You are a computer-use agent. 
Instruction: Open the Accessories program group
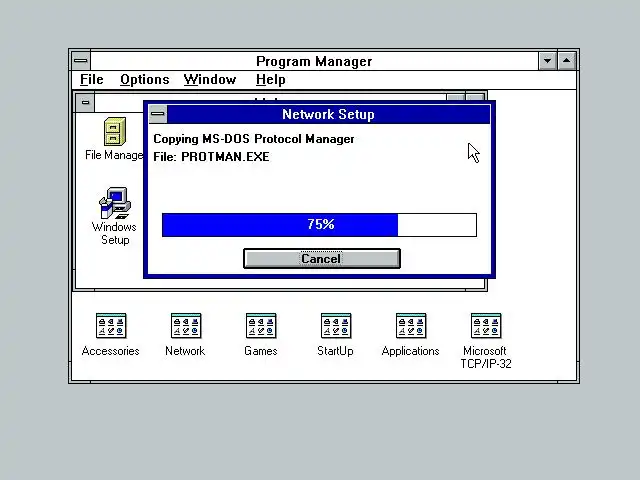coord(111,326)
